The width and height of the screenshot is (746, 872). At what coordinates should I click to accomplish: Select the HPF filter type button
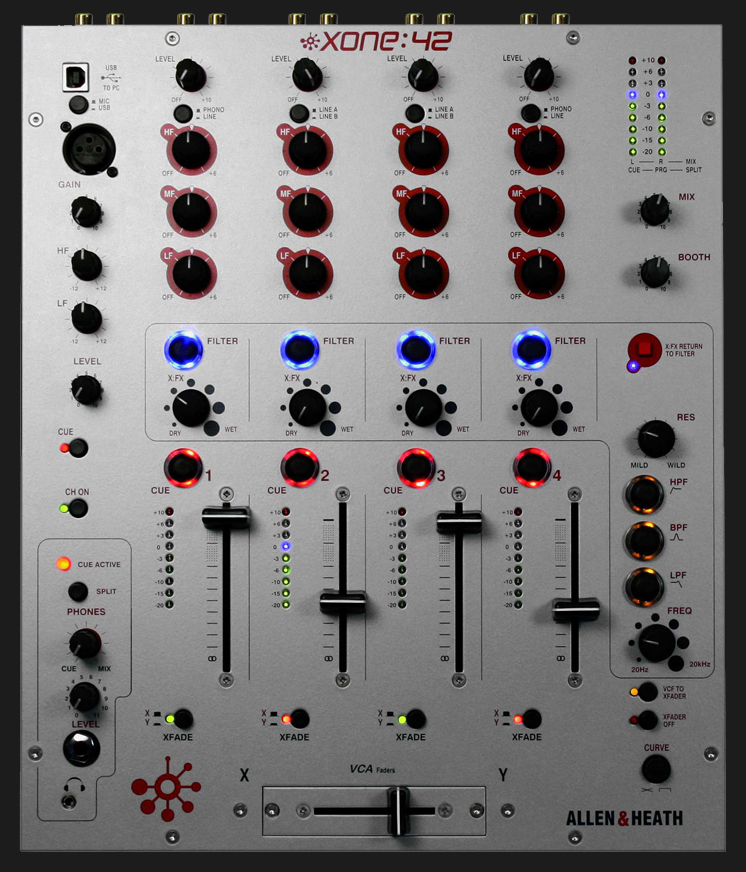644,494
